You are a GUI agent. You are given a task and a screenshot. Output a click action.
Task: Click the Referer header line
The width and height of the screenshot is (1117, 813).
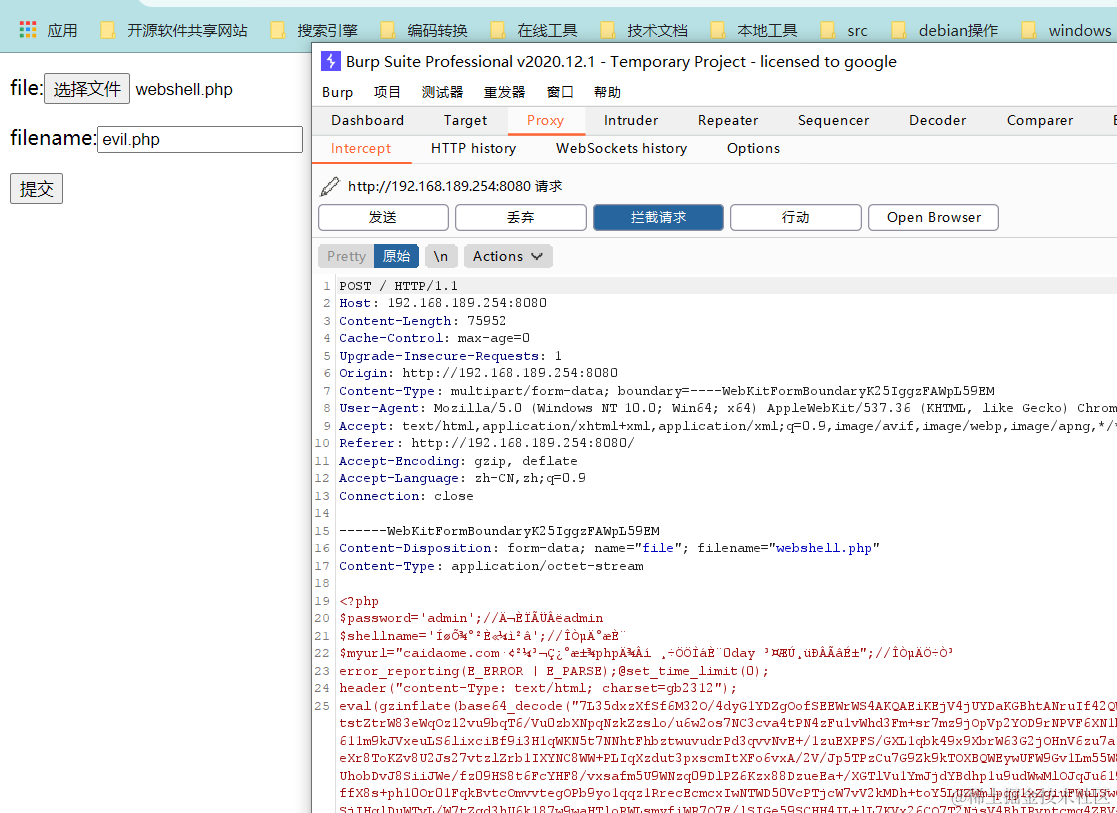487,442
